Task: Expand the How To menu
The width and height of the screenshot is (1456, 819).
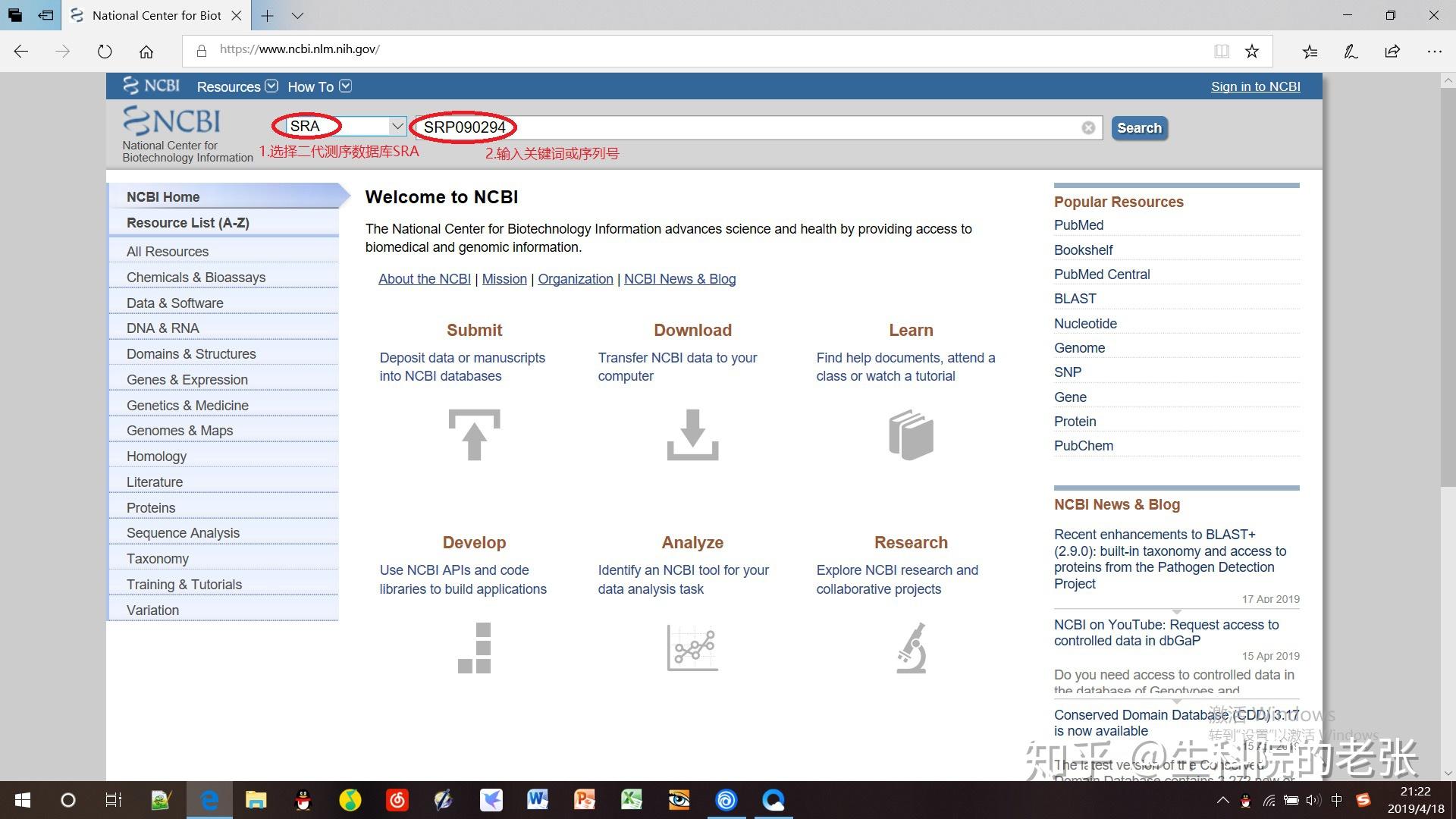Action: (319, 86)
